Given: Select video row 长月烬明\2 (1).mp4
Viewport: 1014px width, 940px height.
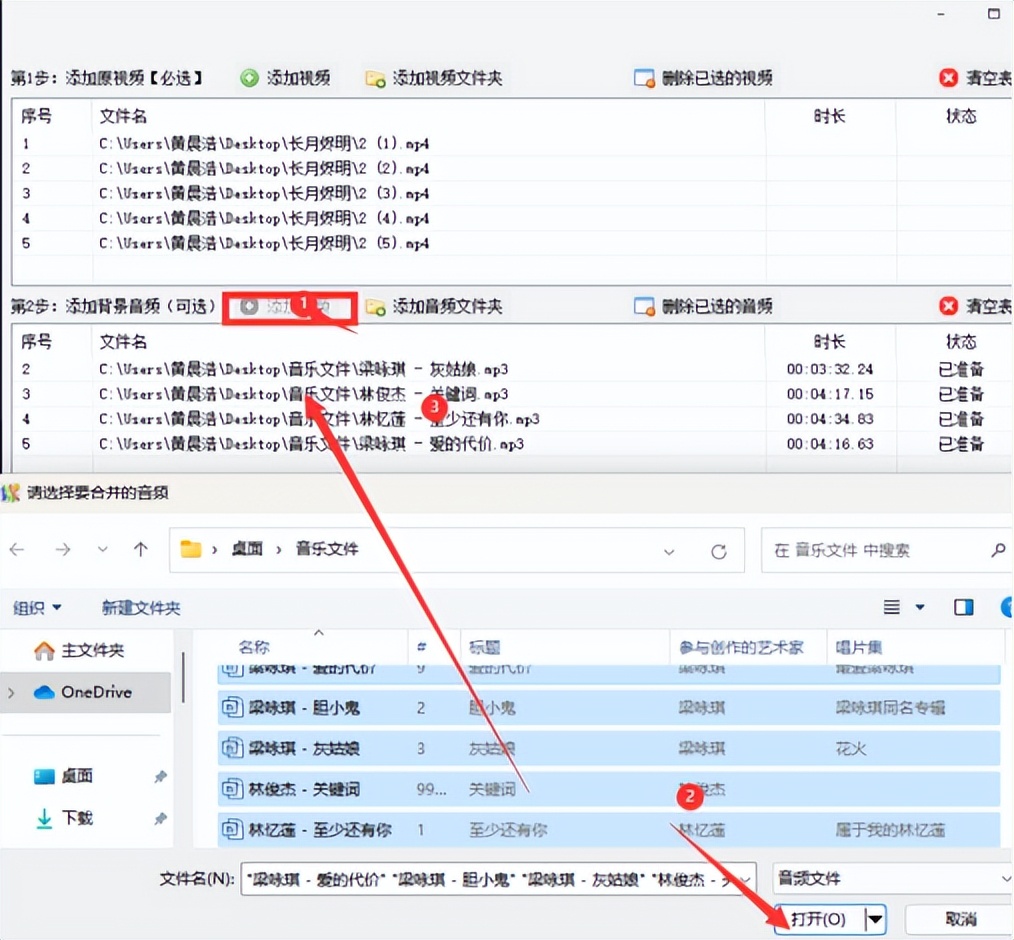Looking at the screenshot, I should (511, 144).
